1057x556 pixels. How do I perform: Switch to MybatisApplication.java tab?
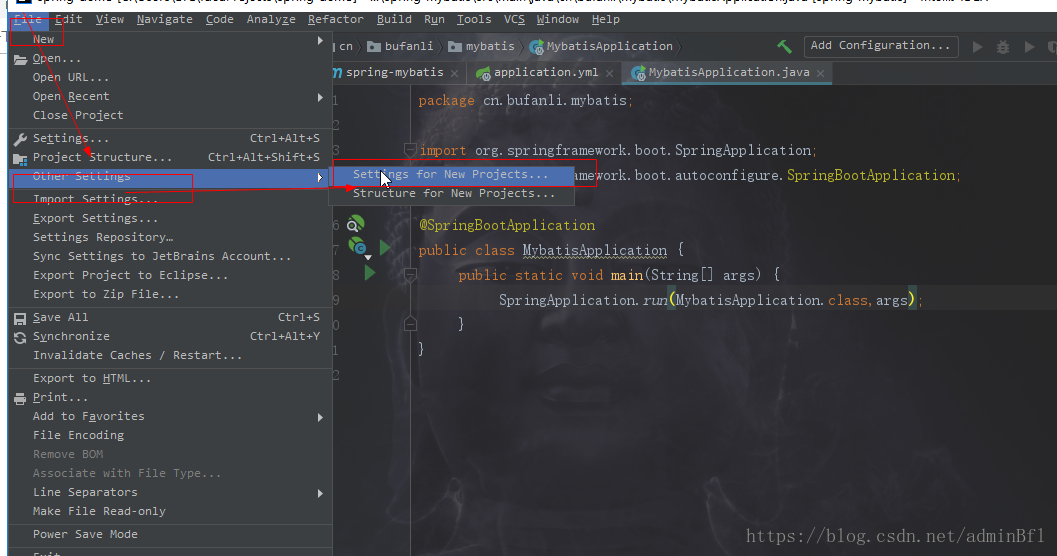point(728,72)
